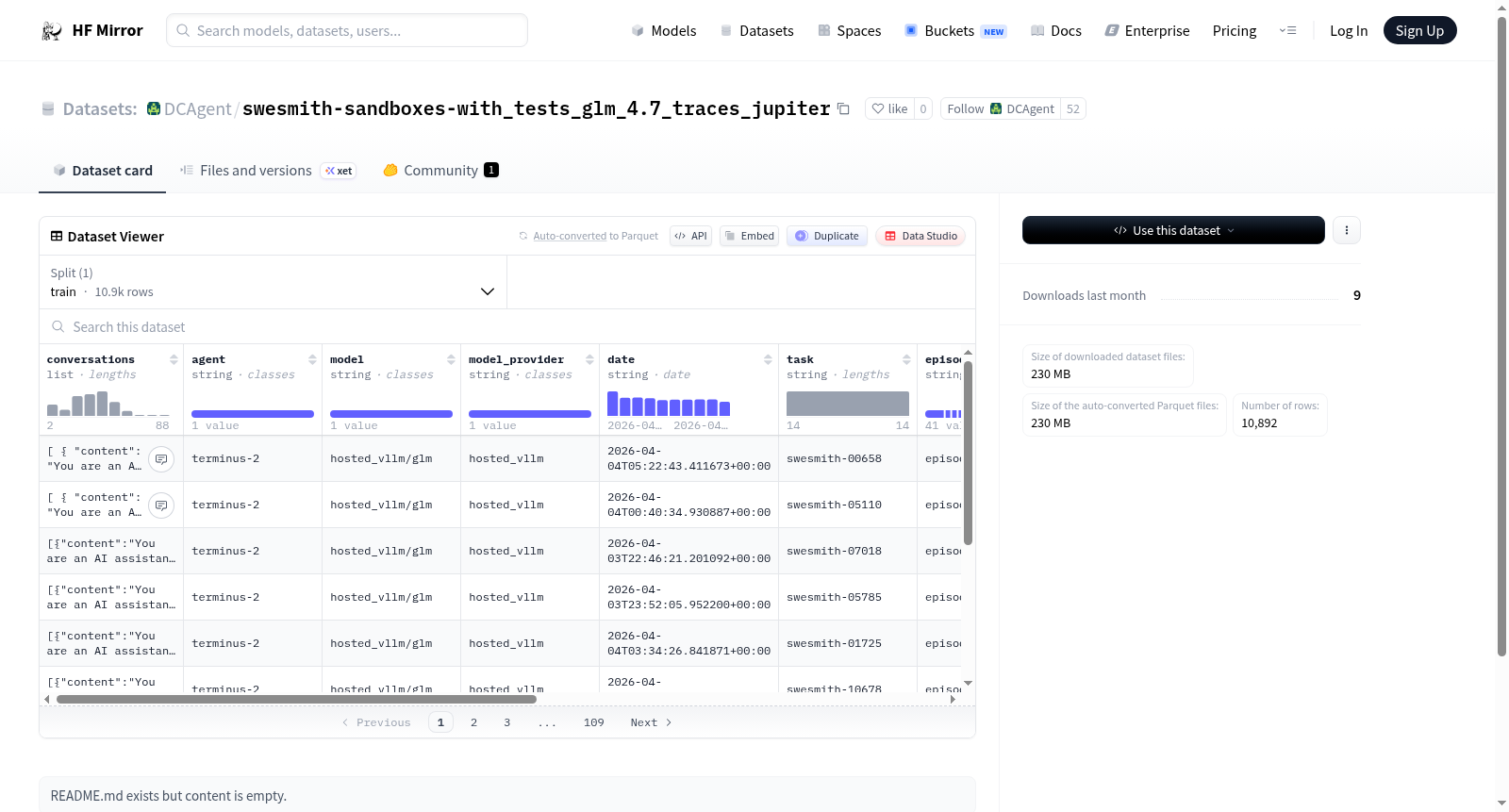This screenshot has height=812, width=1509.
Task: Click the Number of rows value 10,892
Action: tap(1259, 423)
